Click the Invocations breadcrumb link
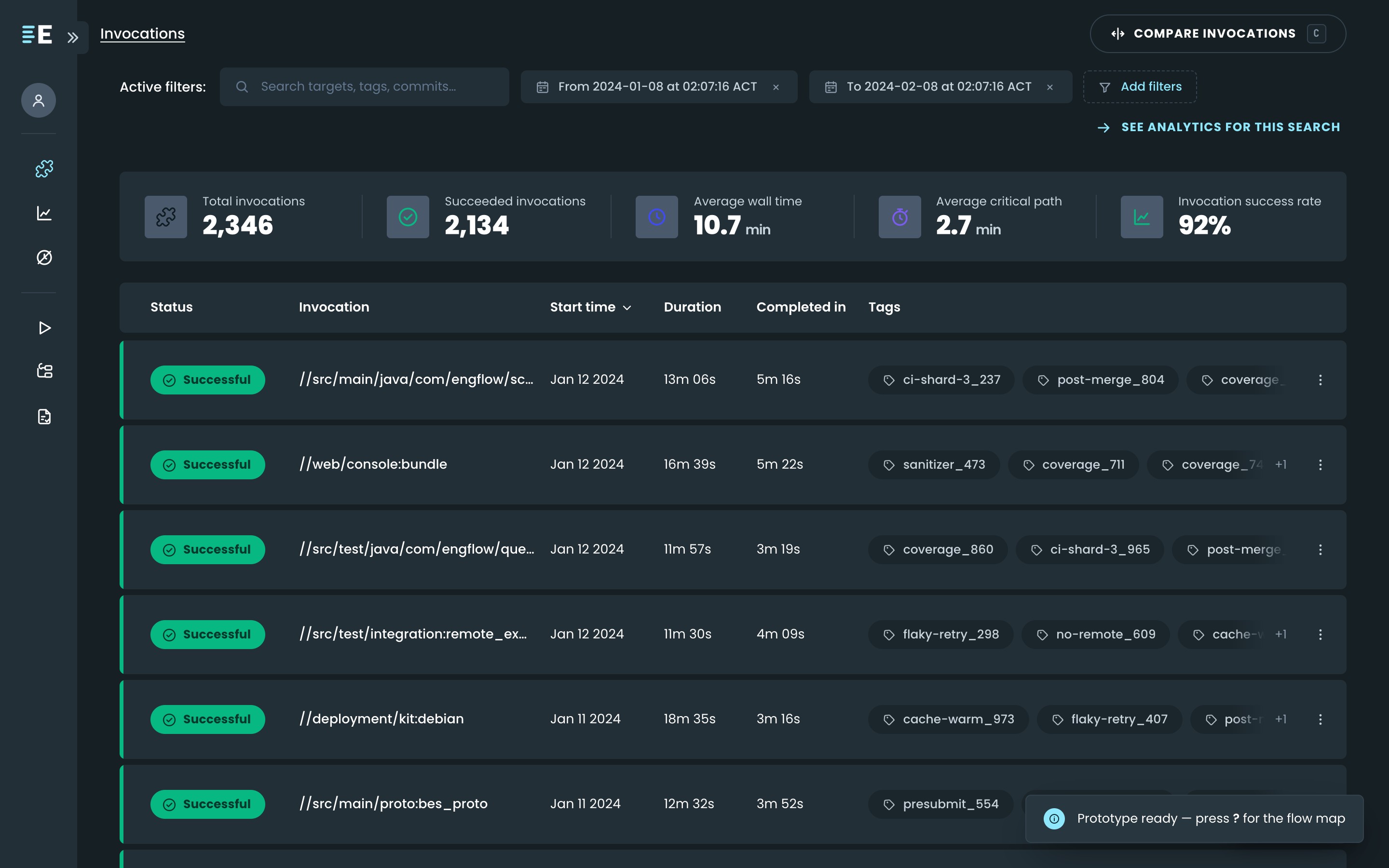 coord(142,34)
